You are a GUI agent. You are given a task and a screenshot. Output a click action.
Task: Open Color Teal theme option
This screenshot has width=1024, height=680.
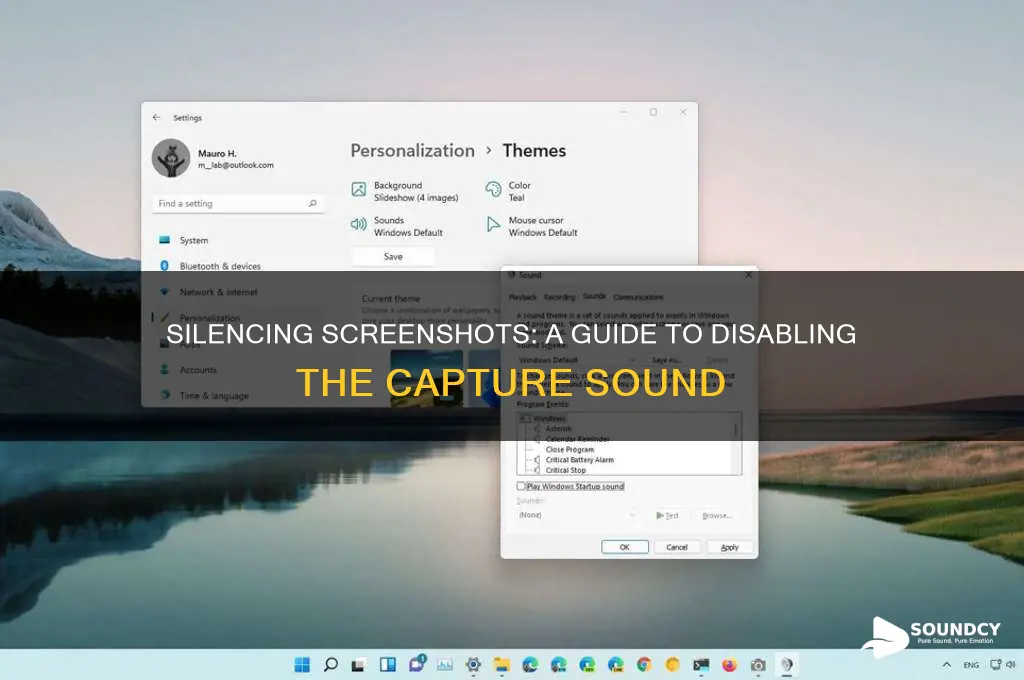click(509, 191)
